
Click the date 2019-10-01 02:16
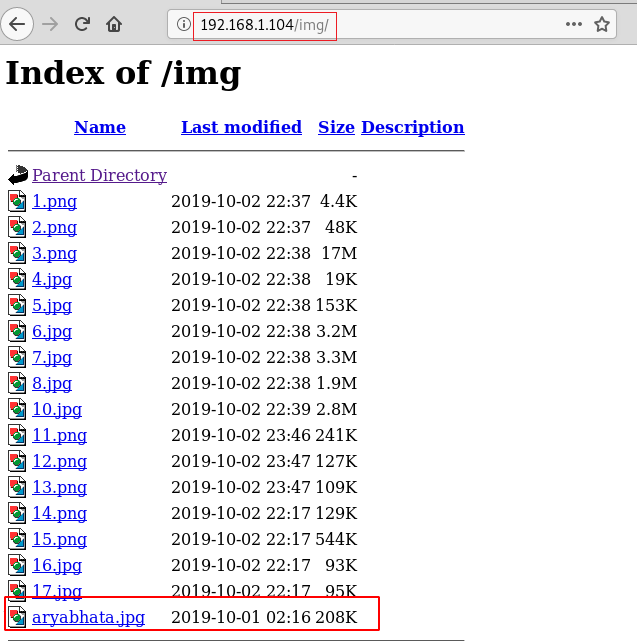(241, 617)
